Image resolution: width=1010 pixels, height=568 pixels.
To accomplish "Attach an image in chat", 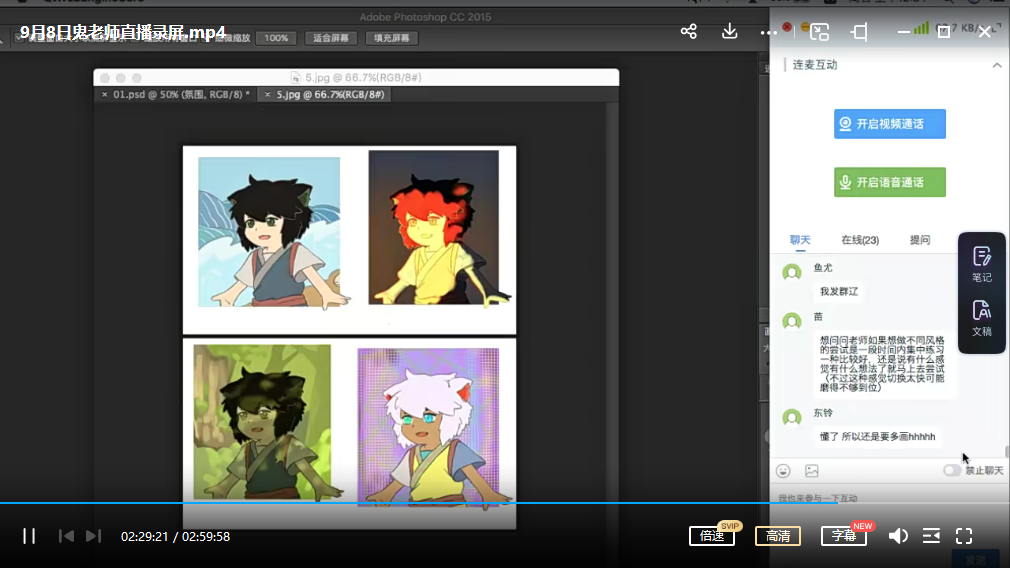I will coord(812,471).
